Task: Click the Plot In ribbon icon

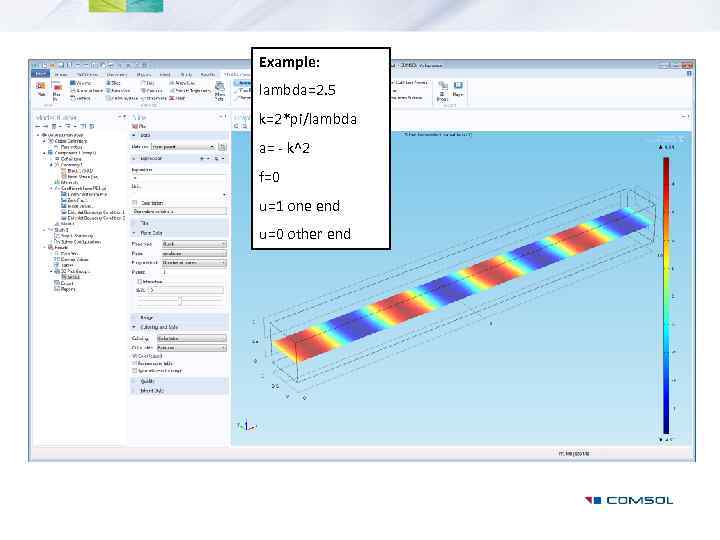Action: (x=57, y=91)
